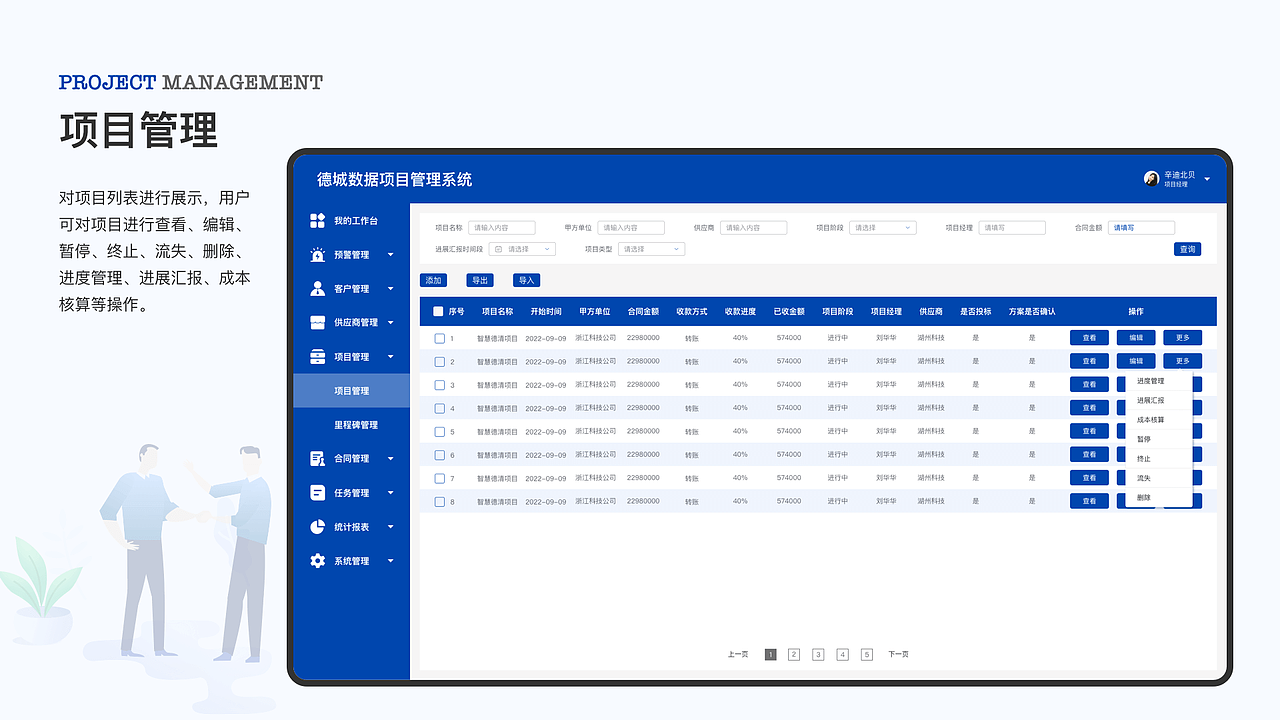Check the checkbox for row 4

pos(439,408)
